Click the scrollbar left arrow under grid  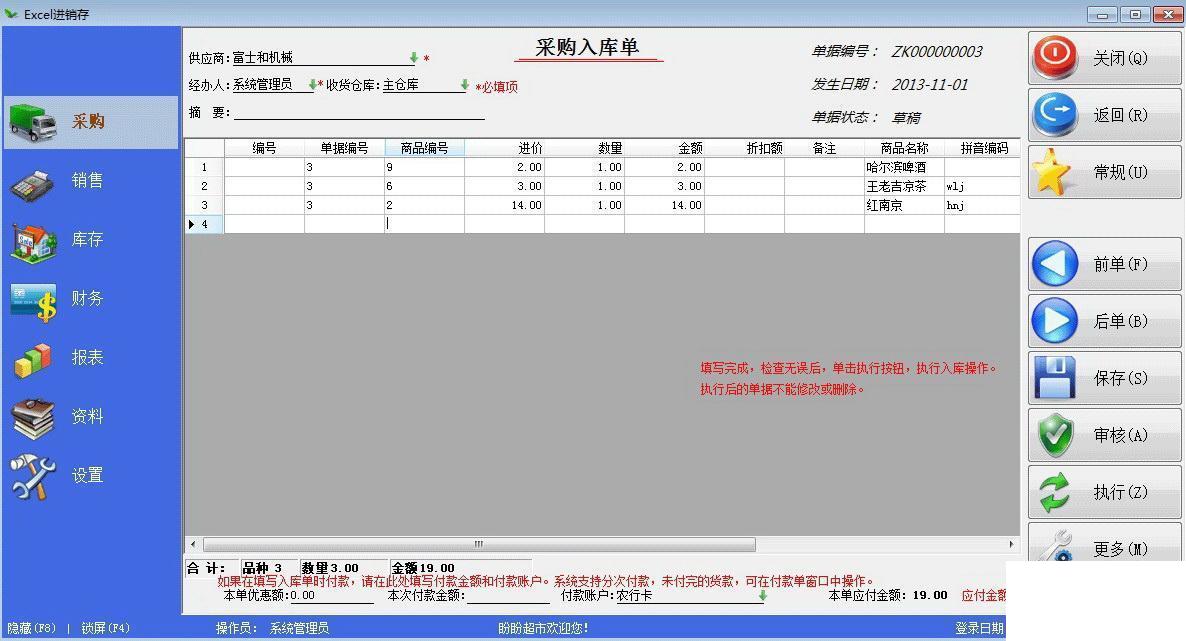194,544
